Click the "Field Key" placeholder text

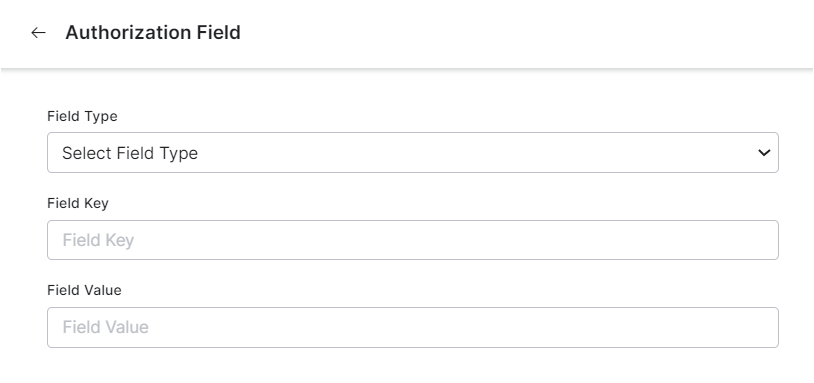pyautogui.click(x=98, y=240)
